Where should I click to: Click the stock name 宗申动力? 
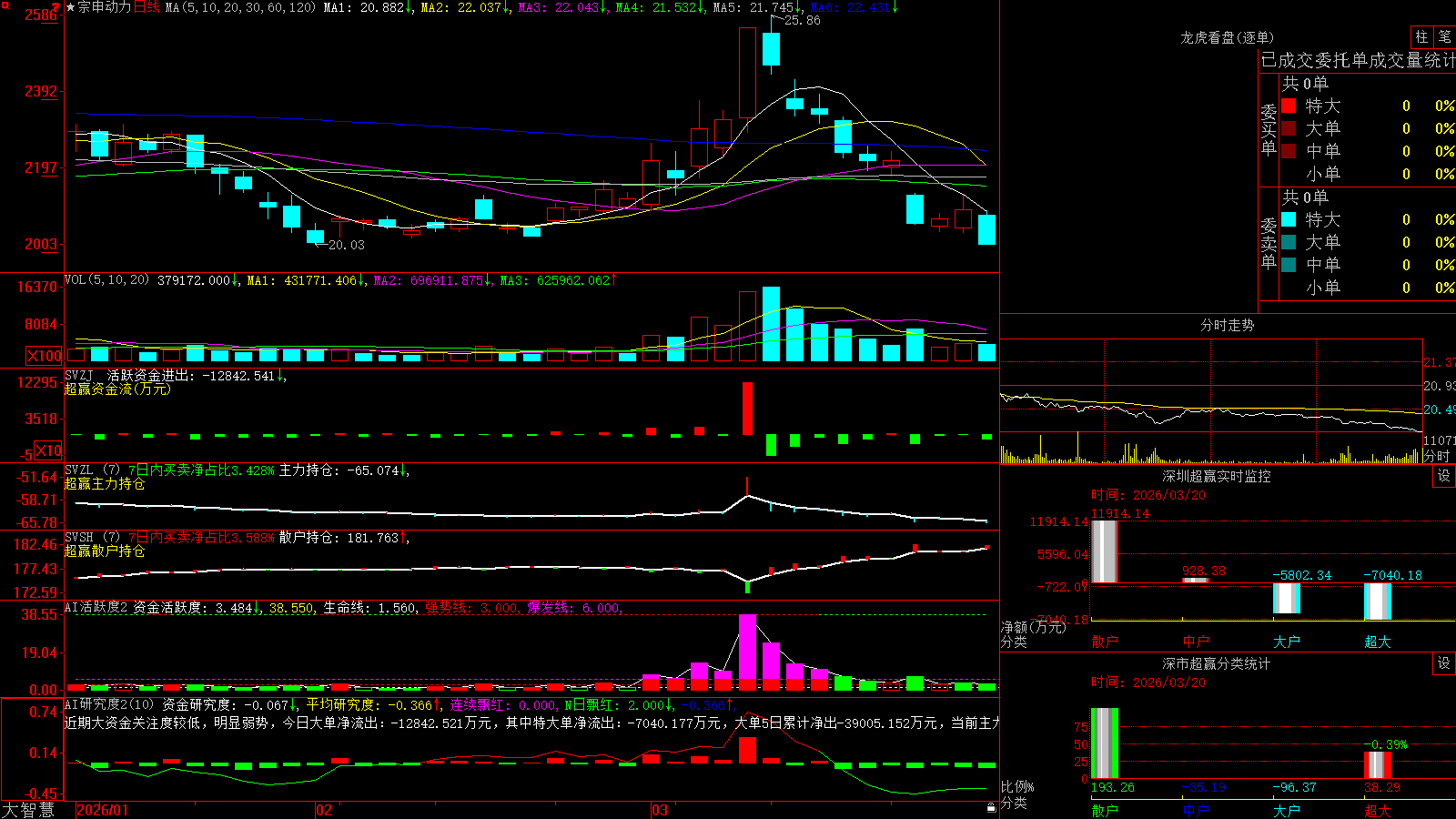click(105, 7)
